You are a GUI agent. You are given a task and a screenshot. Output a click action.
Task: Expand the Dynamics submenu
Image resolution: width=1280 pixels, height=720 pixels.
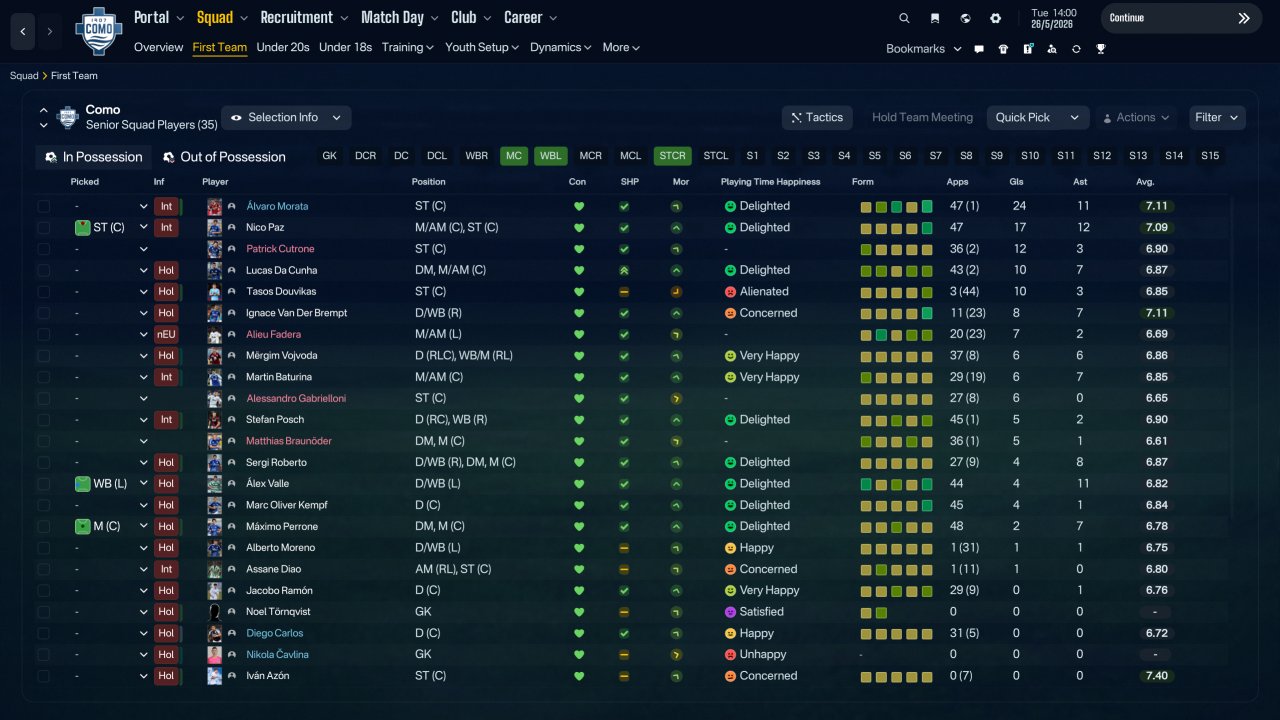coord(561,47)
